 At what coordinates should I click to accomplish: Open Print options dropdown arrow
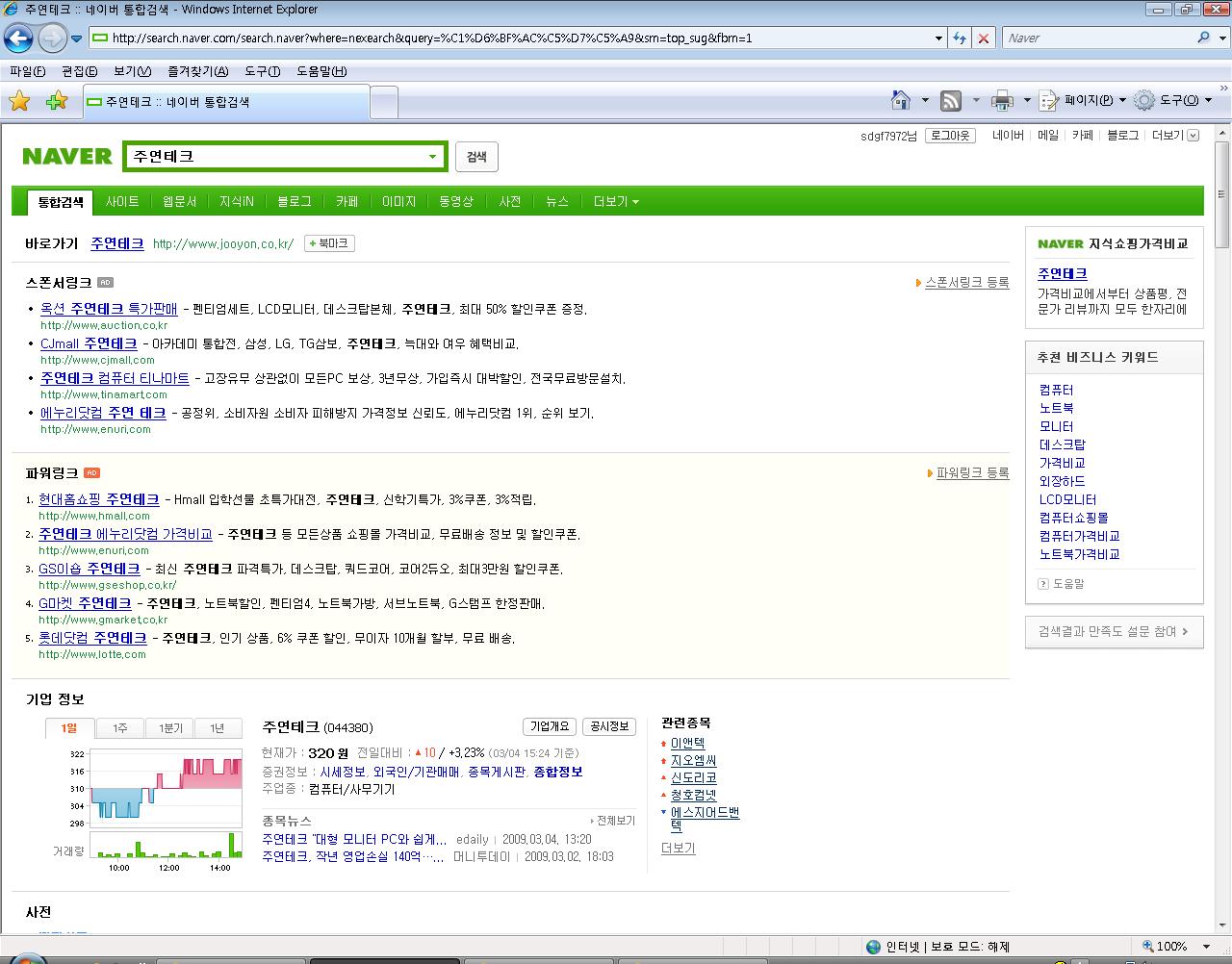tap(1027, 100)
